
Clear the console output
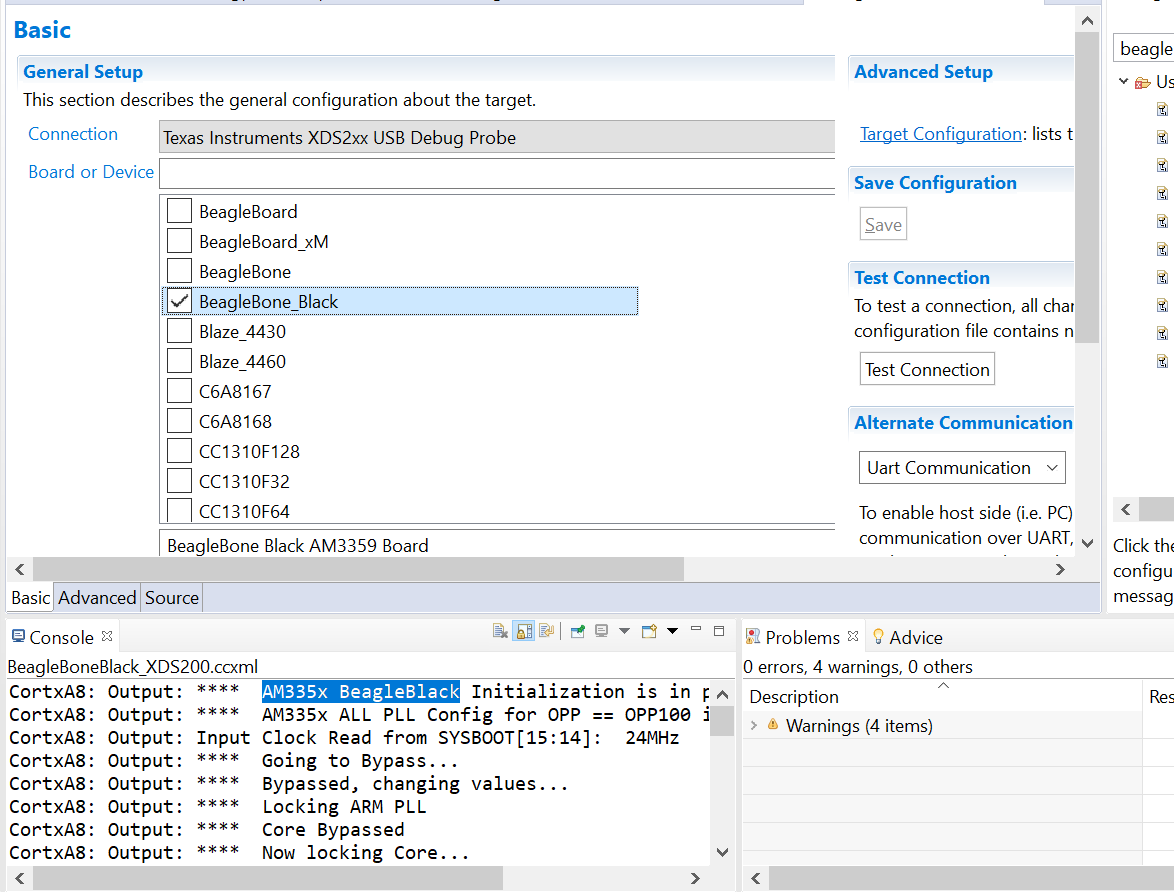(500, 631)
